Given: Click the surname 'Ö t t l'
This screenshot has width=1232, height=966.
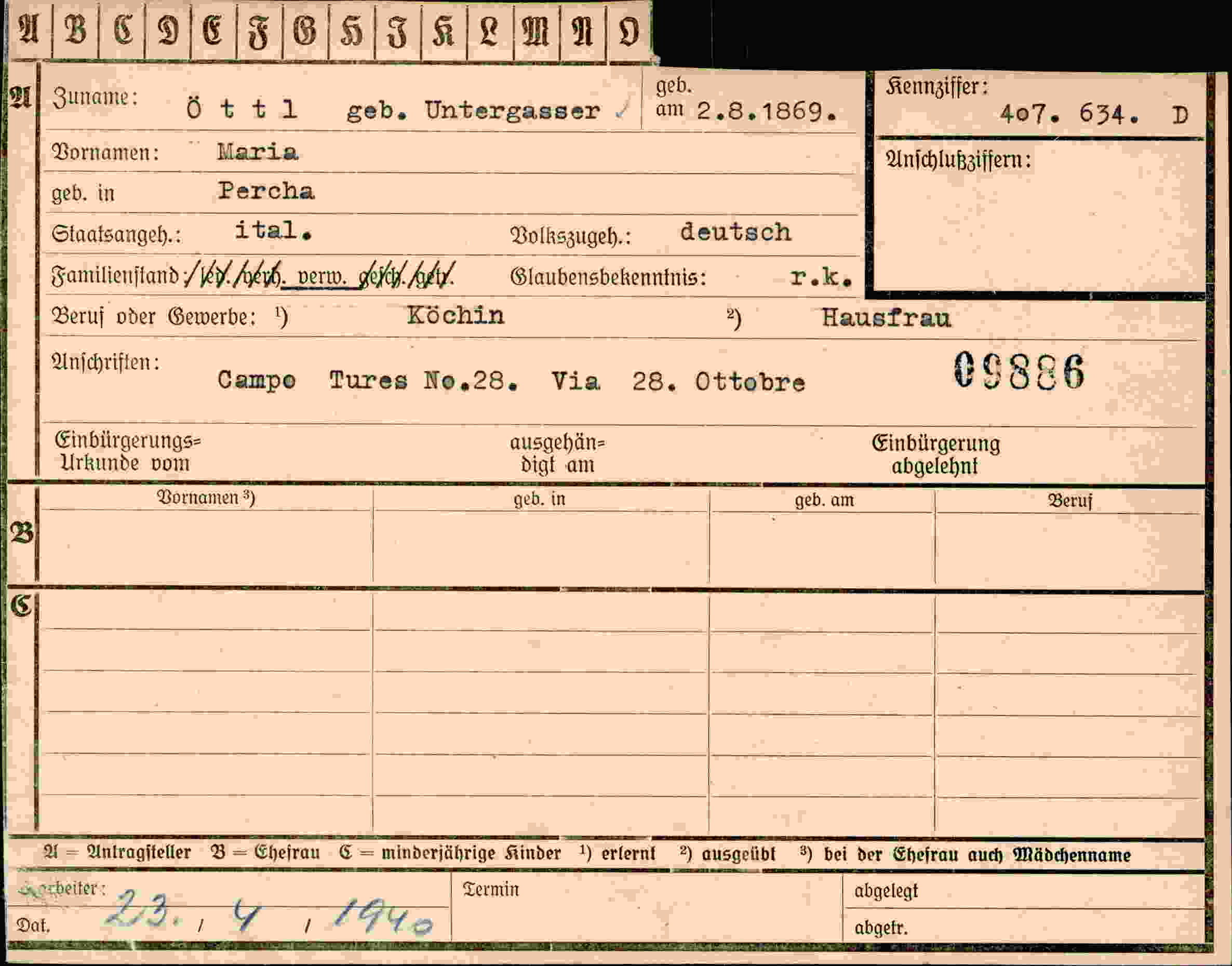Looking at the screenshot, I should pyautogui.click(x=242, y=108).
